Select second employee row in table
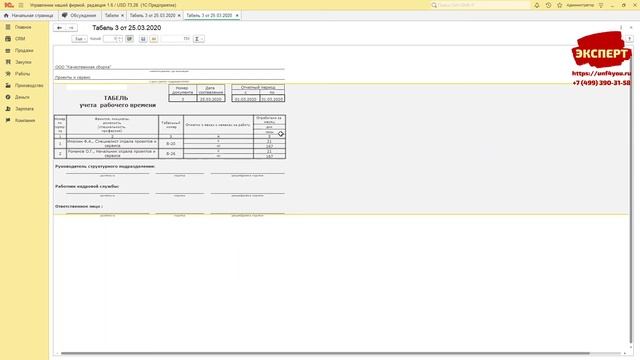This screenshot has width=640, height=360. pyautogui.click(x=170, y=153)
